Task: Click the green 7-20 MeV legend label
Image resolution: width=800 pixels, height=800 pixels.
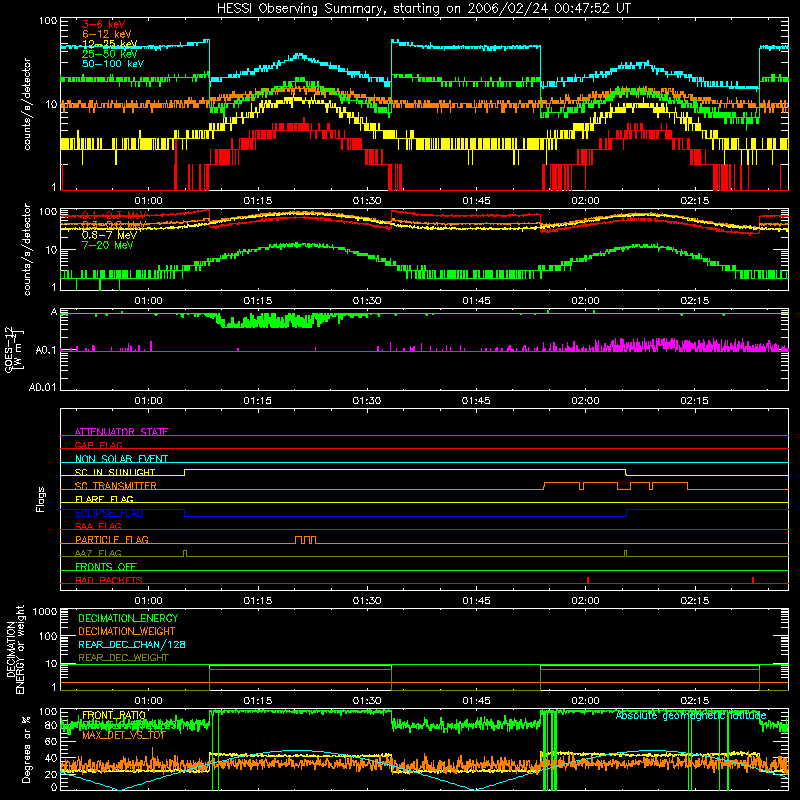Action: click(107, 245)
